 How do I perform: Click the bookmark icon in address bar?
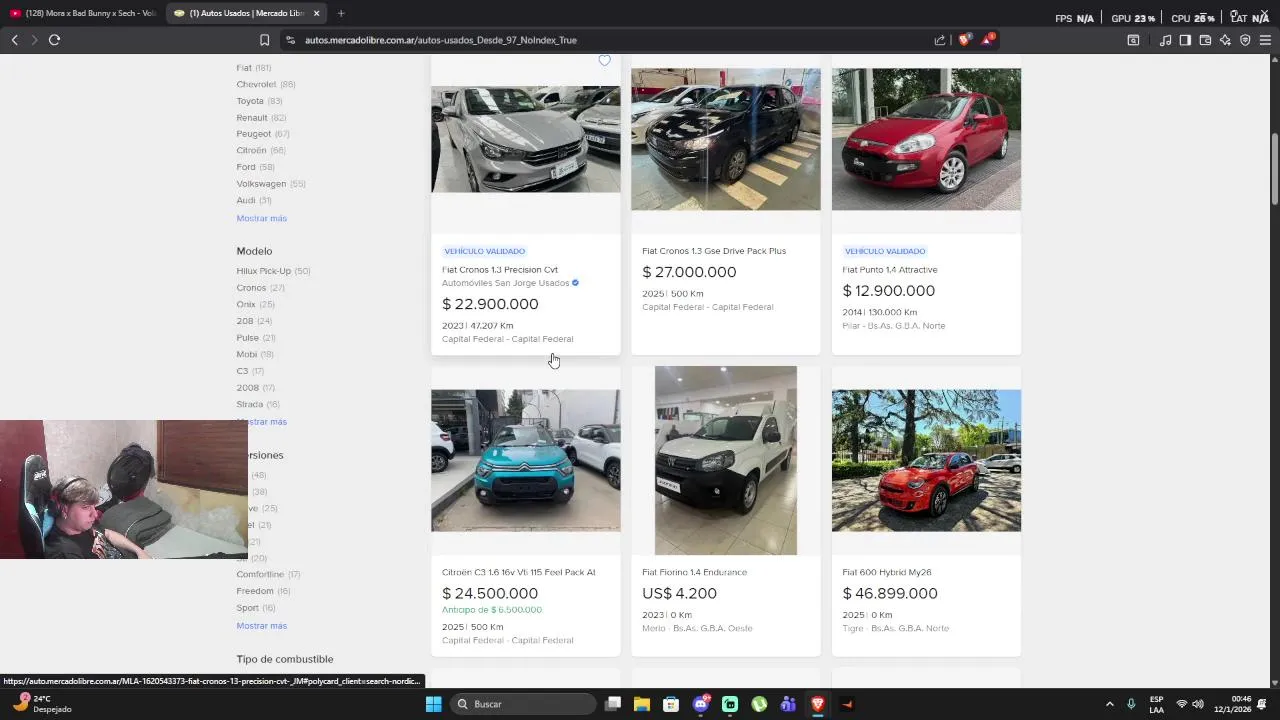264,40
